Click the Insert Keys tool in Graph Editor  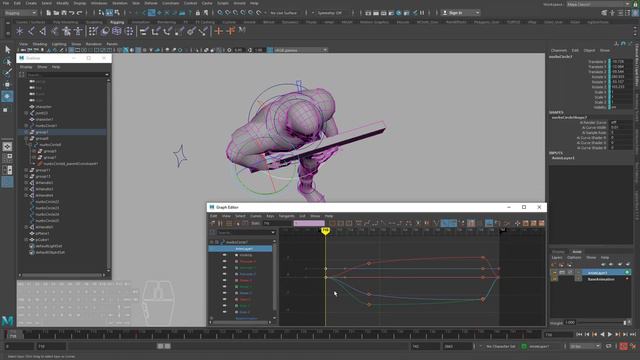pos(221,223)
